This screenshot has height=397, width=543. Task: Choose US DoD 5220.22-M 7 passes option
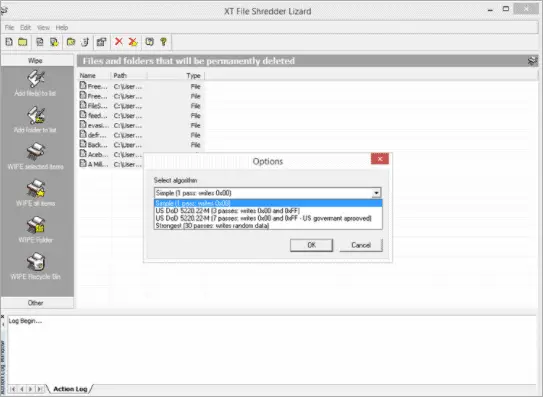pyautogui.click(x=268, y=218)
